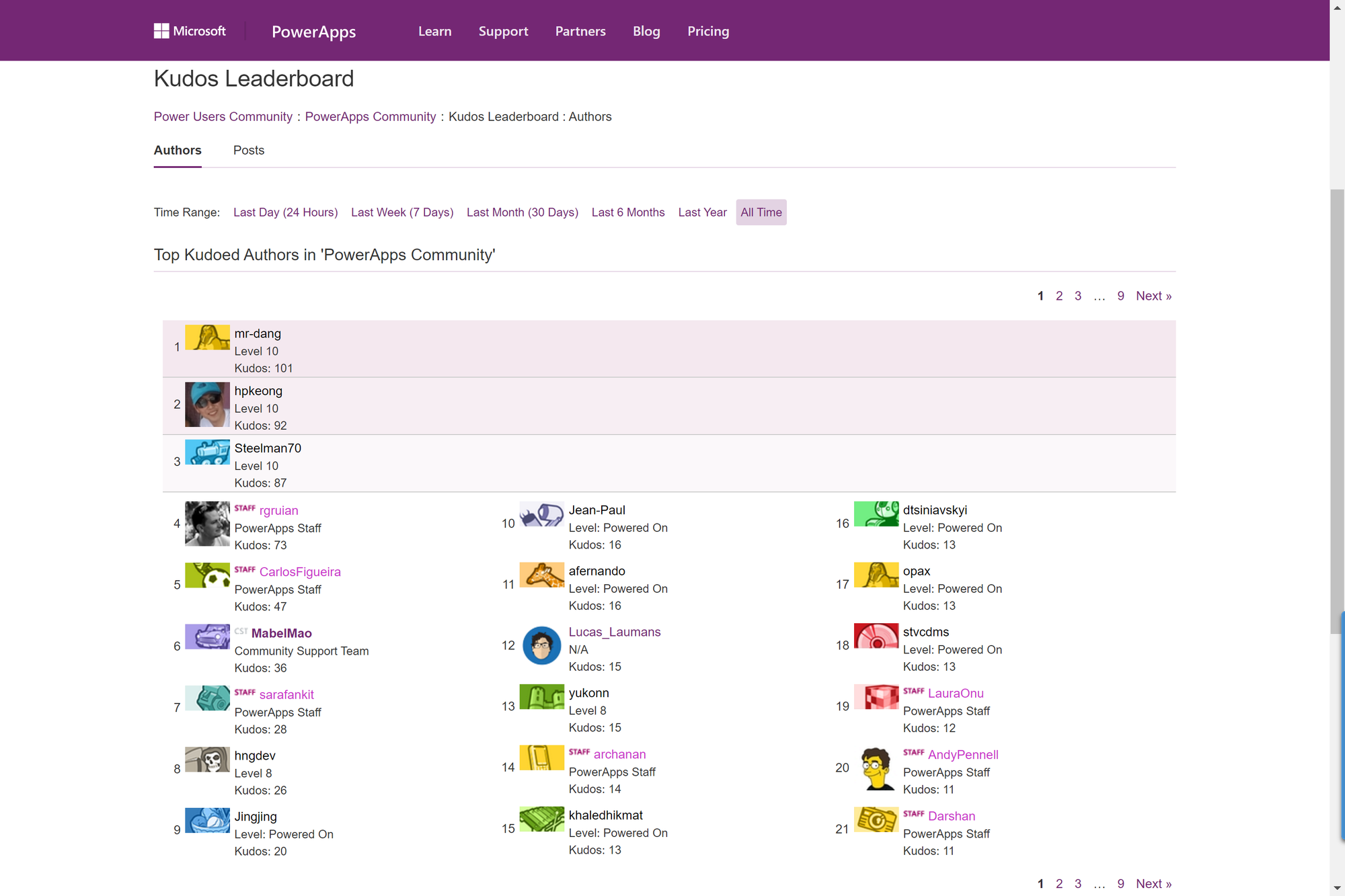Click Darshan's camera avatar icon
The width and height of the screenshot is (1345, 896).
pos(876,820)
